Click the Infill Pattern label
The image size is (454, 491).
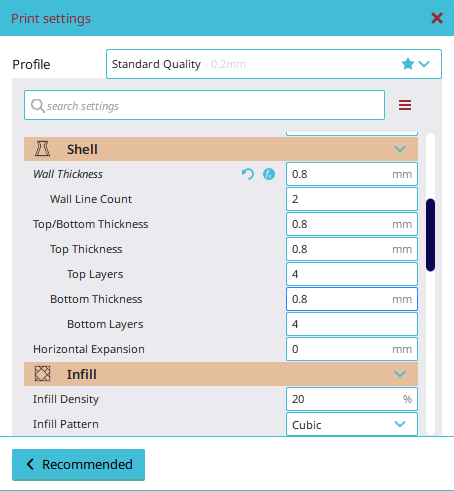coord(66,424)
